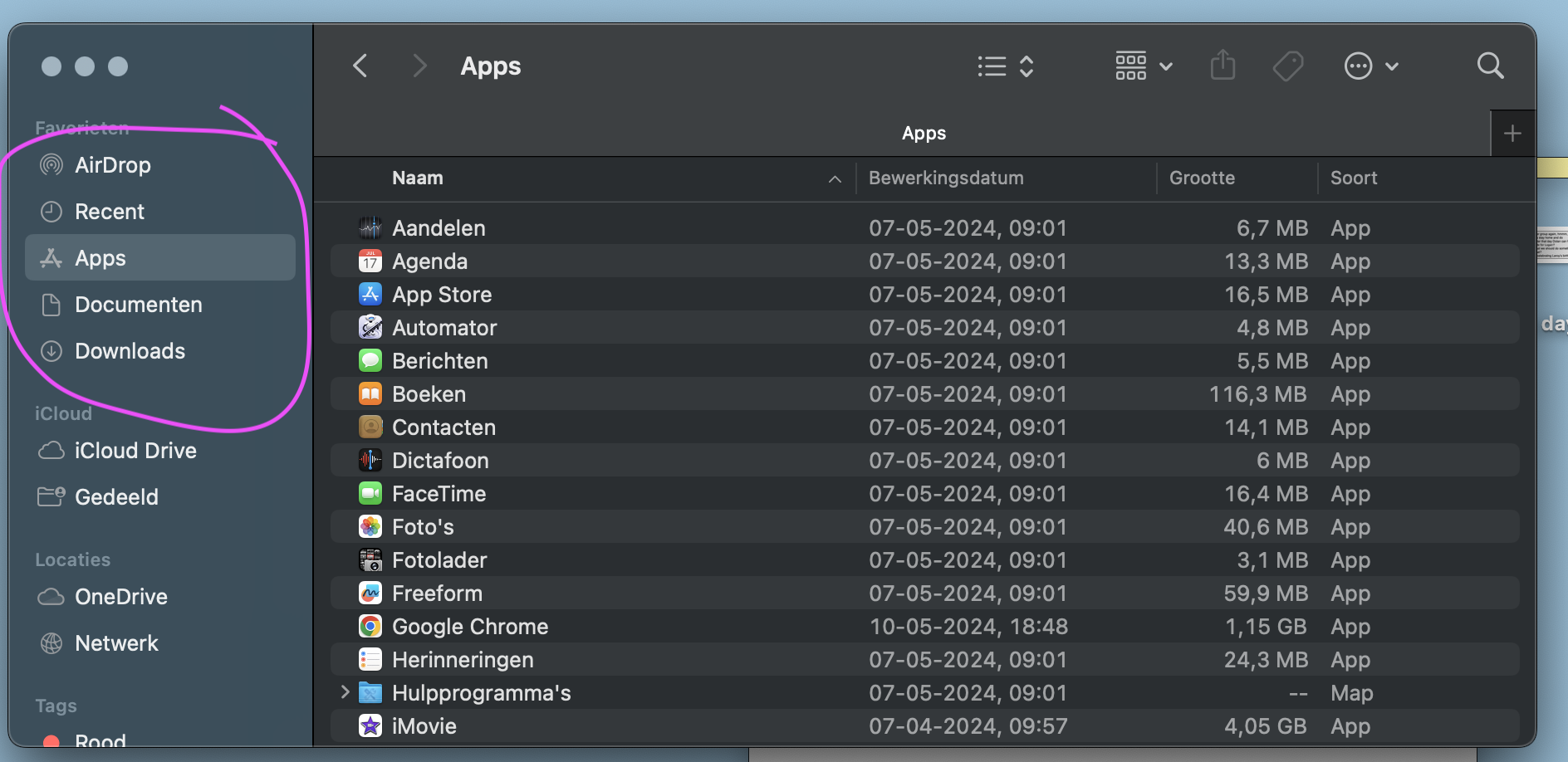Sort by the Naam column header
The height and width of the screenshot is (762, 1568).
(x=418, y=178)
